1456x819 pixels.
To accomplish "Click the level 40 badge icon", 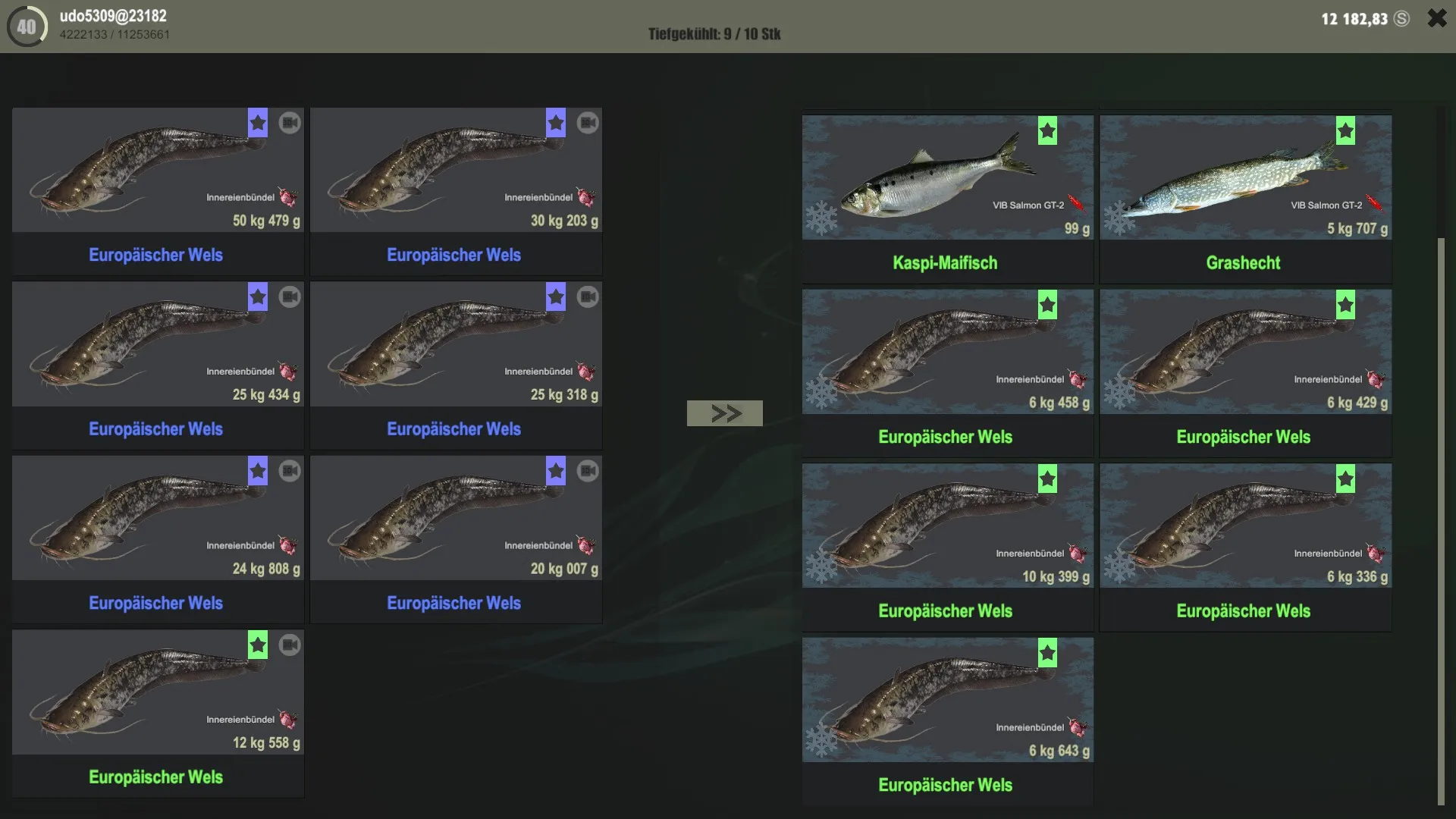I will [x=27, y=27].
